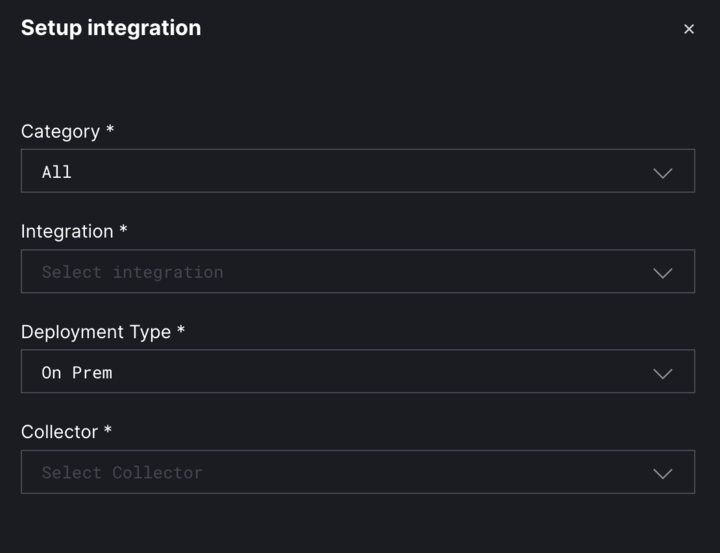Click the Deployment Type chevron arrow
Image resolution: width=720 pixels, height=553 pixels.
click(662, 373)
